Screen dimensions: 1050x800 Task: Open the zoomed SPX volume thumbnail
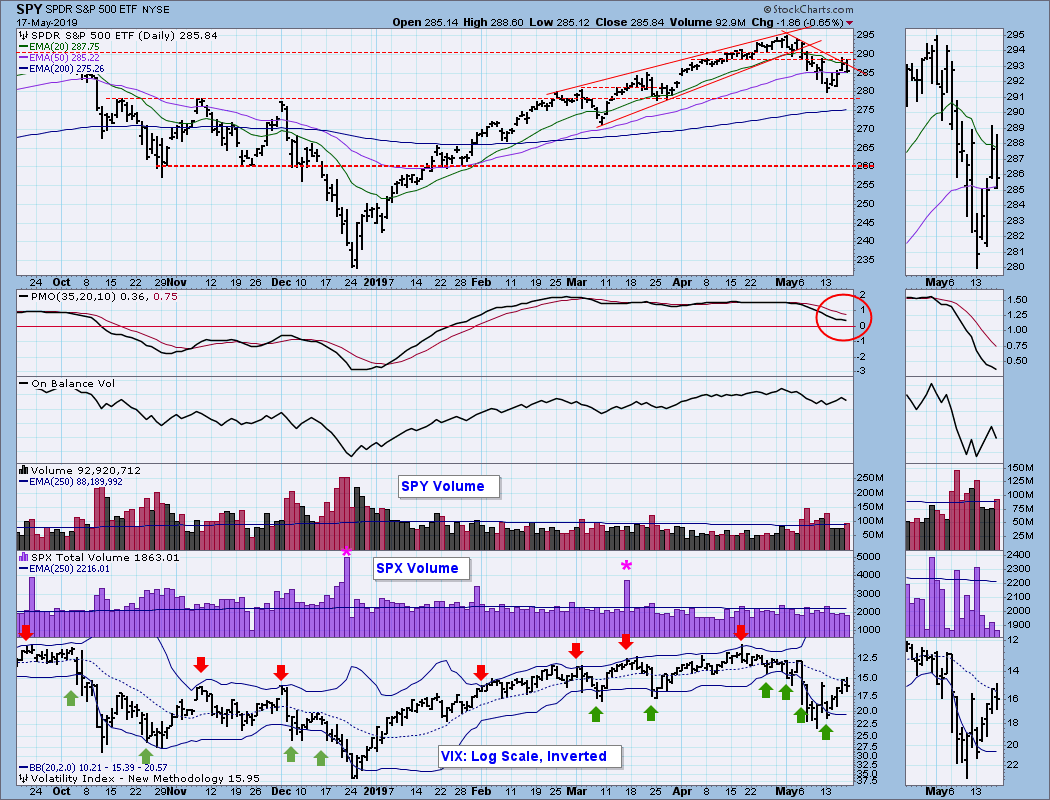[954, 594]
